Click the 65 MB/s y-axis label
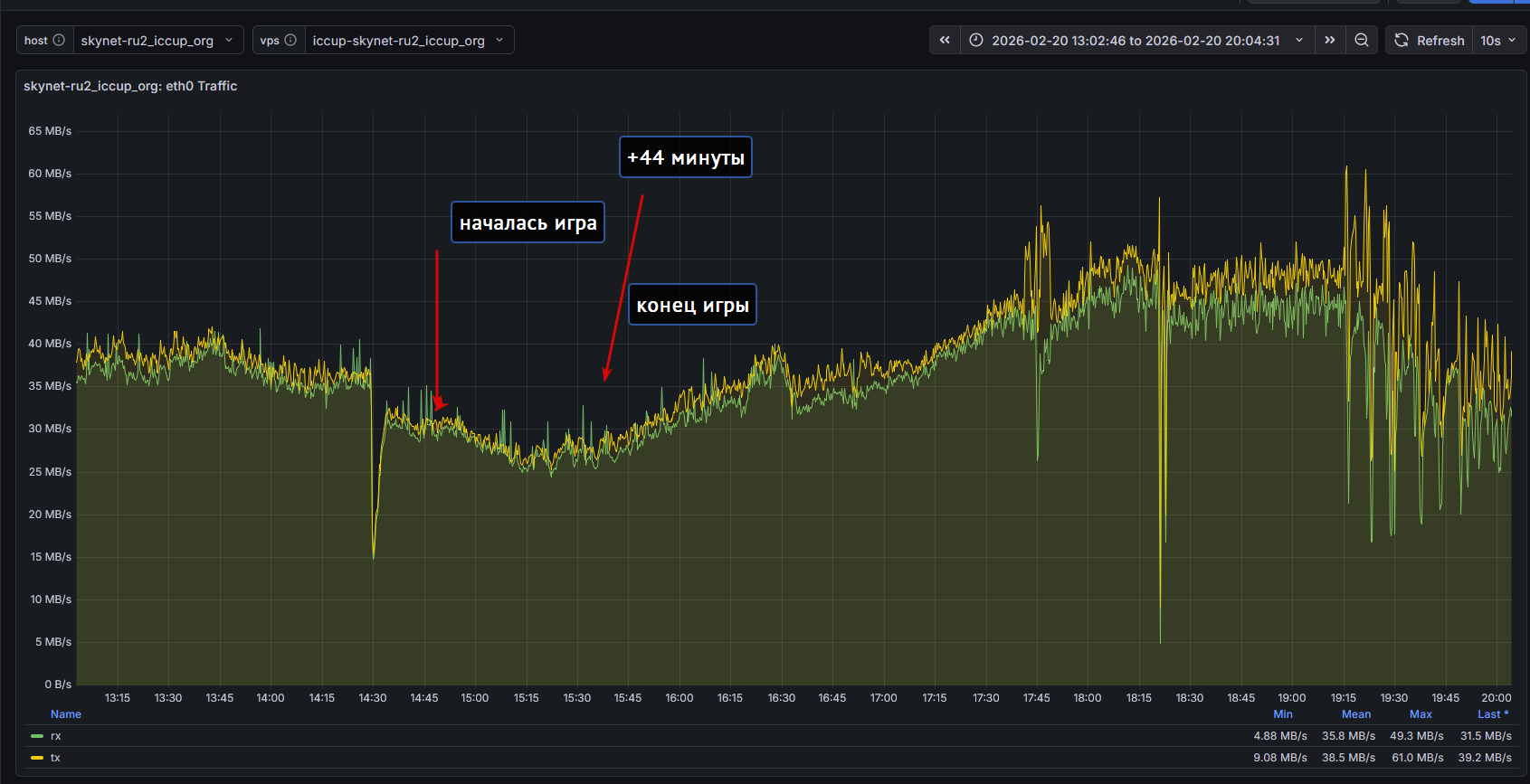The width and height of the screenshot is (1530, 784). point(50,131)
